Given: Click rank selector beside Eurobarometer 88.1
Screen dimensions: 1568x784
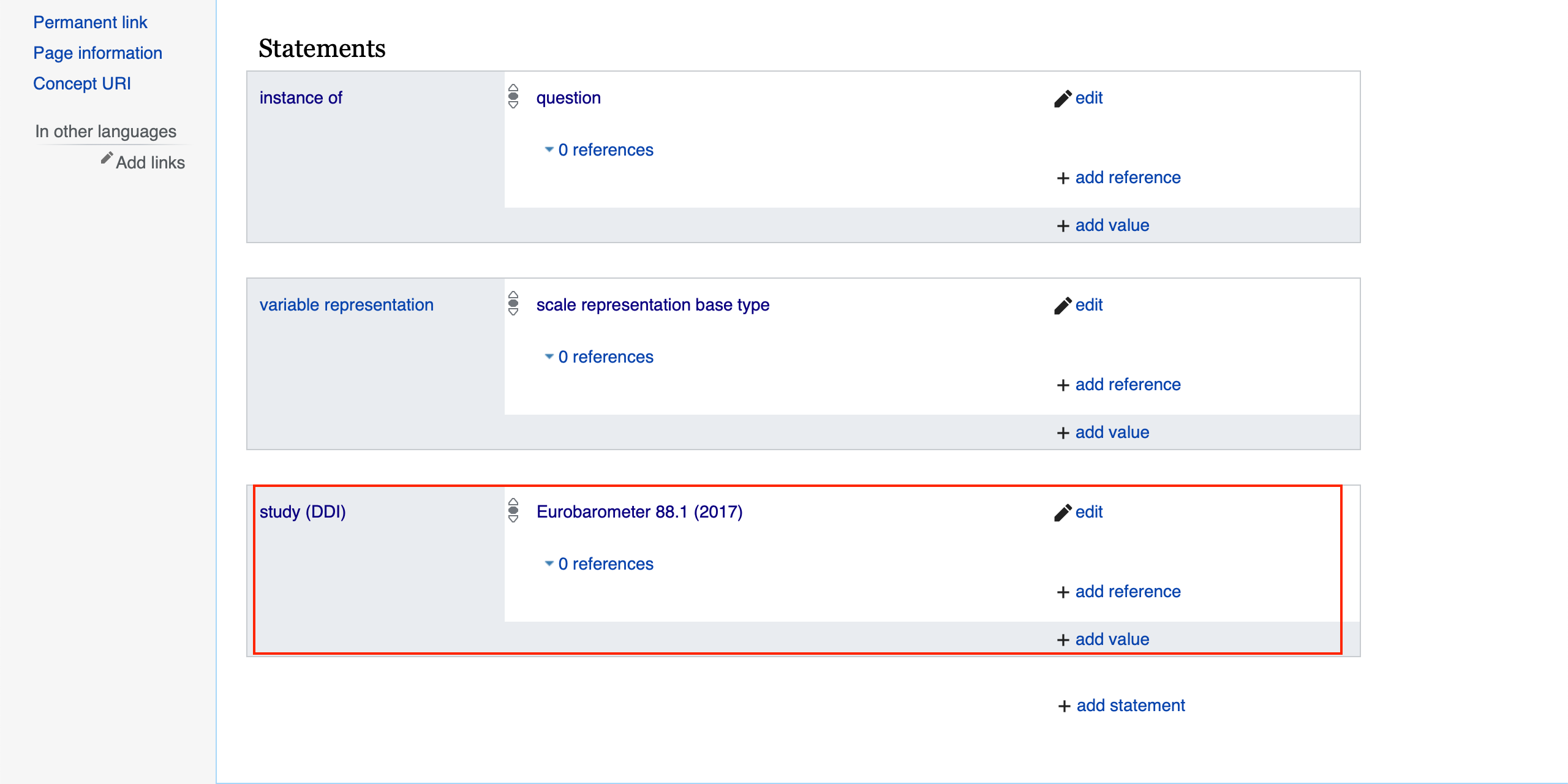Looking at the screenshot, I should [513, 511].
